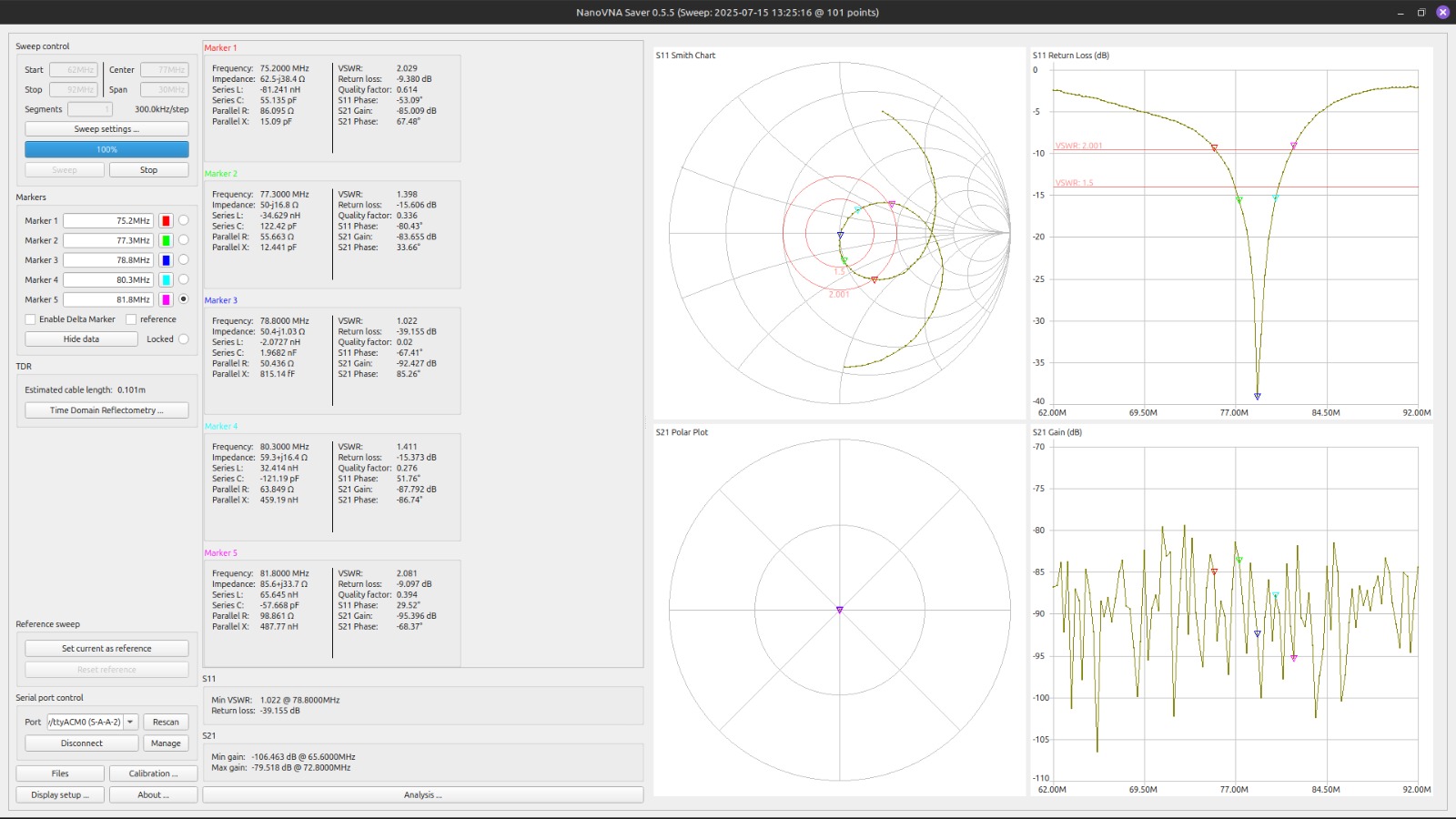Image resolution: width=1456 pixels, height=819 pixels.
Task: Click the Marker 3 blue color swatch
Action: click(x=166, y=260)
